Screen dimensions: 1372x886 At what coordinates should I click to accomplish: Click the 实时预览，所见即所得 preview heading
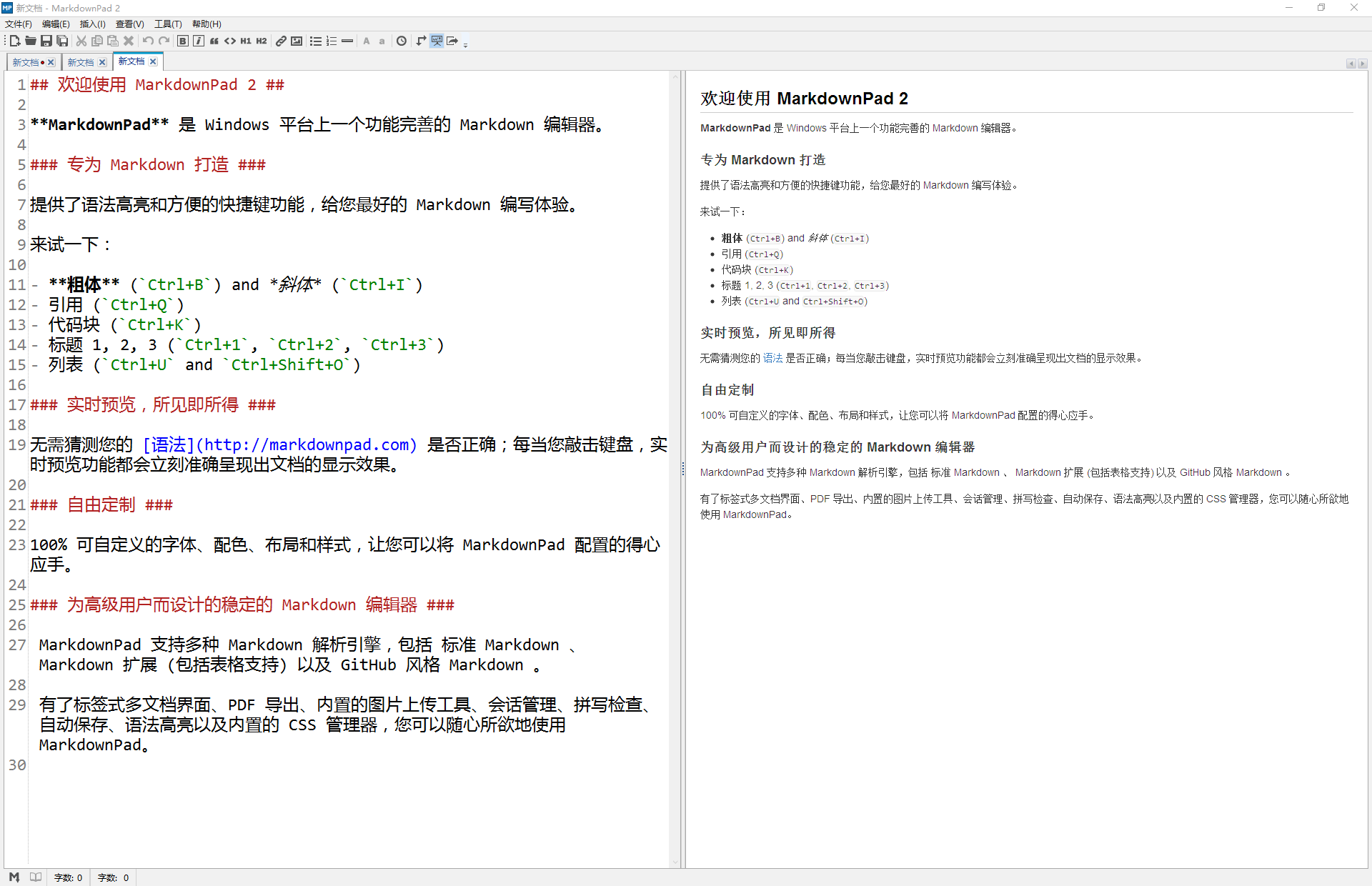point(768,332)
